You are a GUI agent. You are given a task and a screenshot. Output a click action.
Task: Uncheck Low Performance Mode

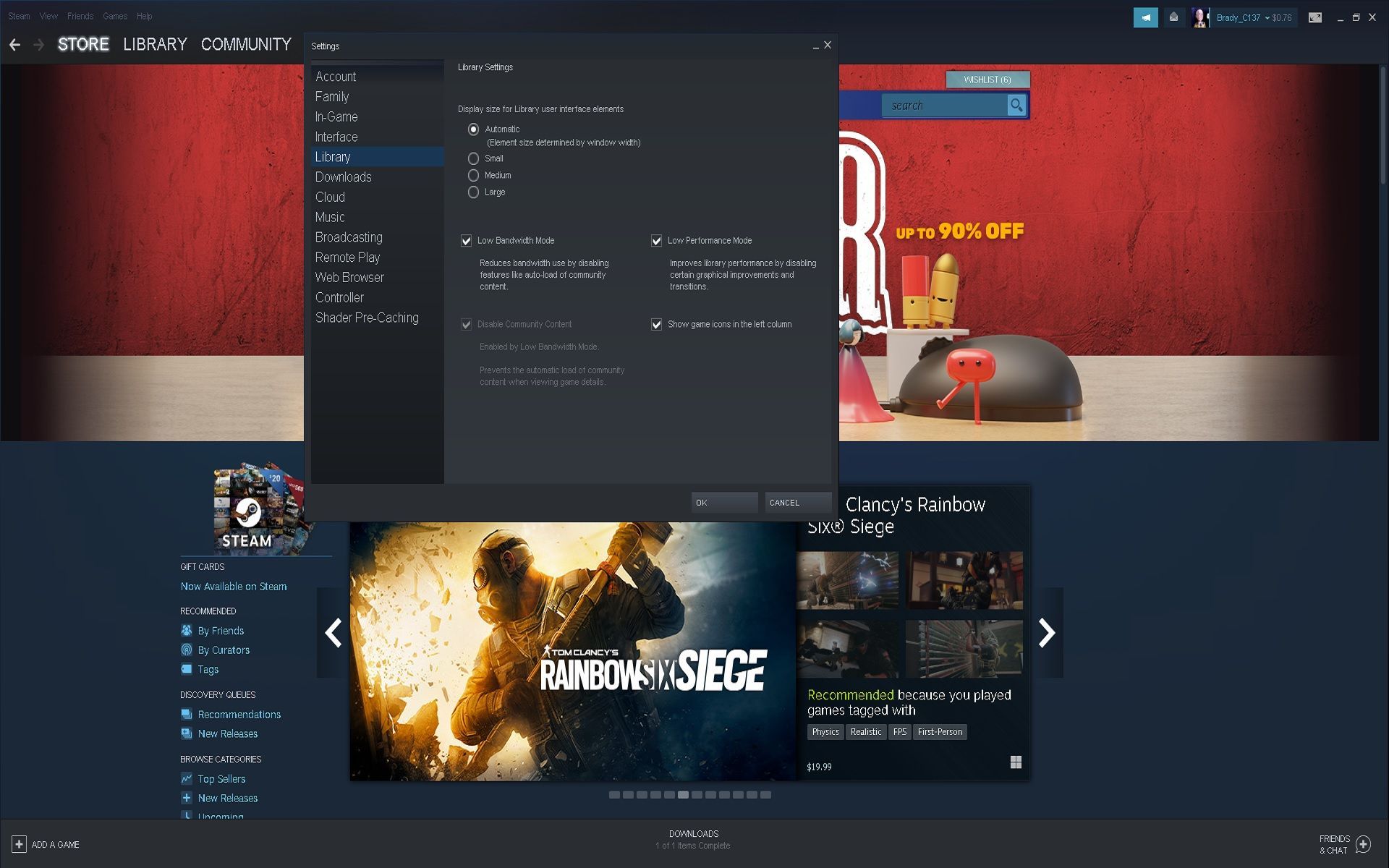(656, 241)
